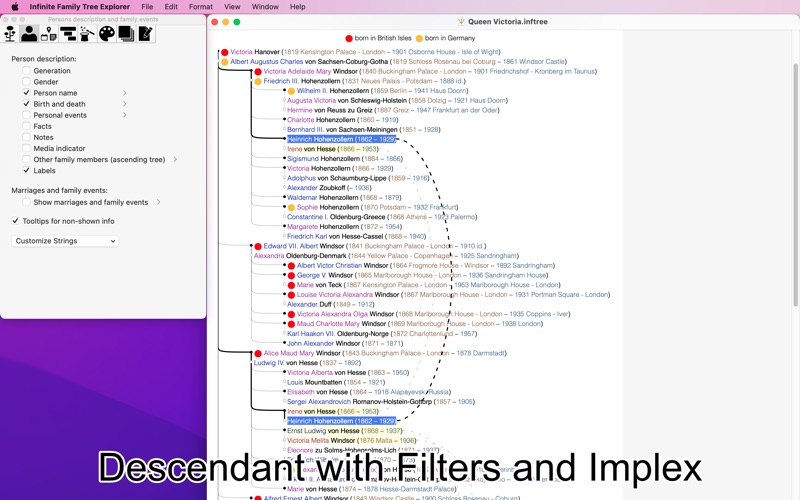Select Wilhelm II. Hohenzollern in the tree

pyautogui.click(x=383, y=91)
